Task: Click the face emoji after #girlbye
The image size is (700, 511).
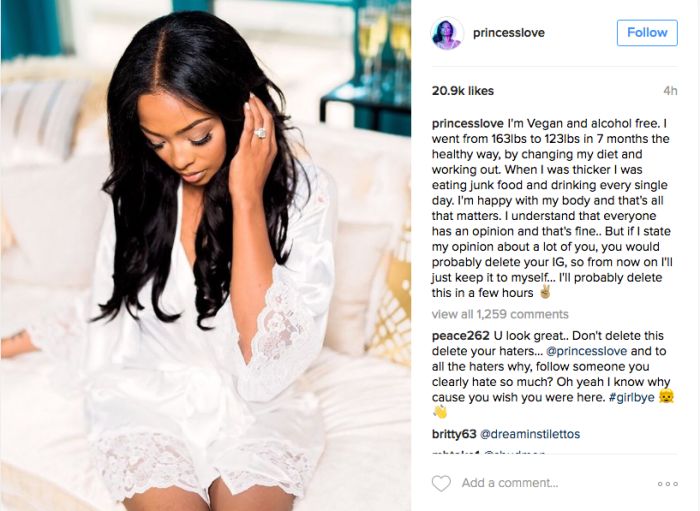Action: pyautogui.click(x=666, y=396)
